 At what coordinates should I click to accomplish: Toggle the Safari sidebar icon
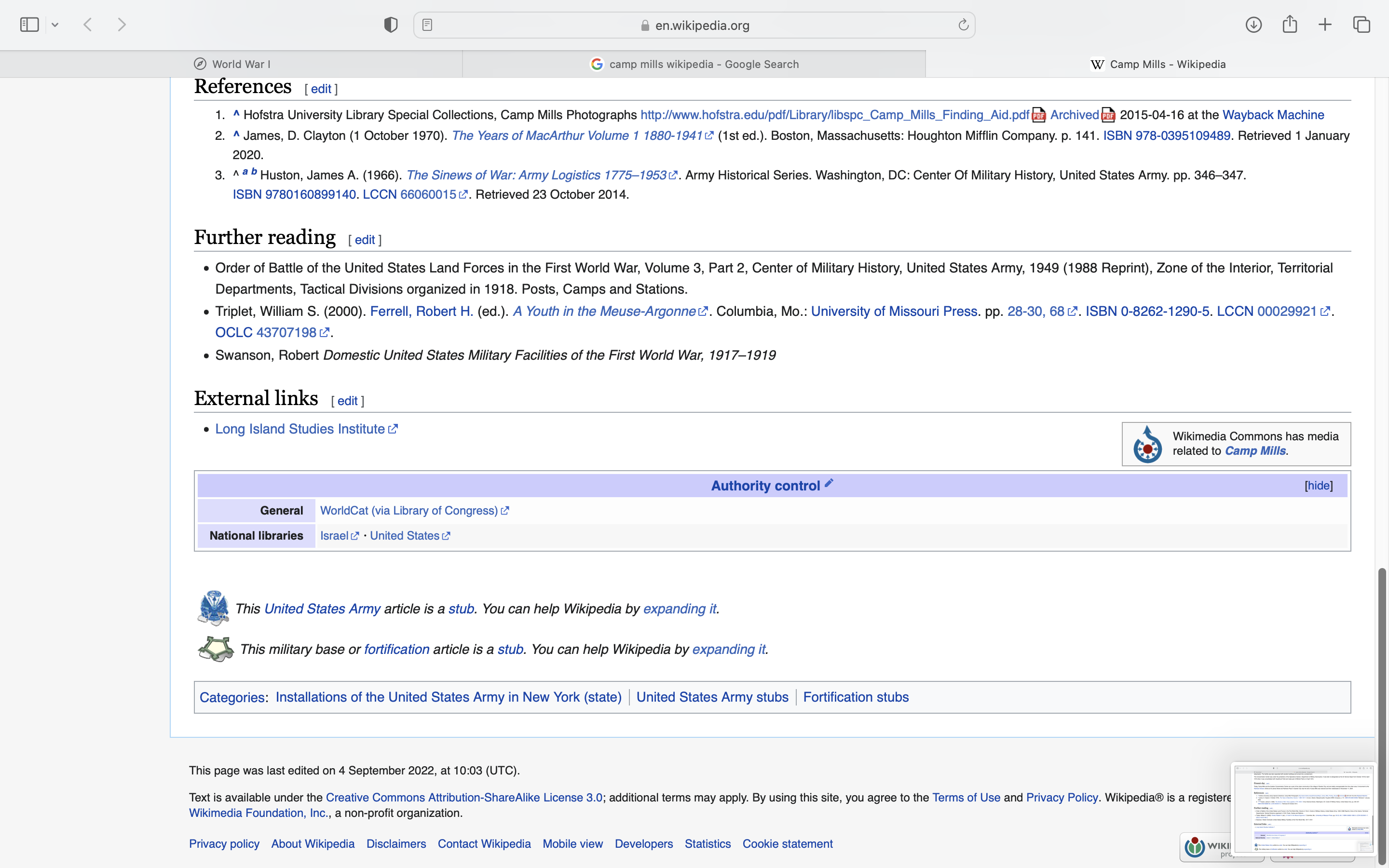pos(29,25)
